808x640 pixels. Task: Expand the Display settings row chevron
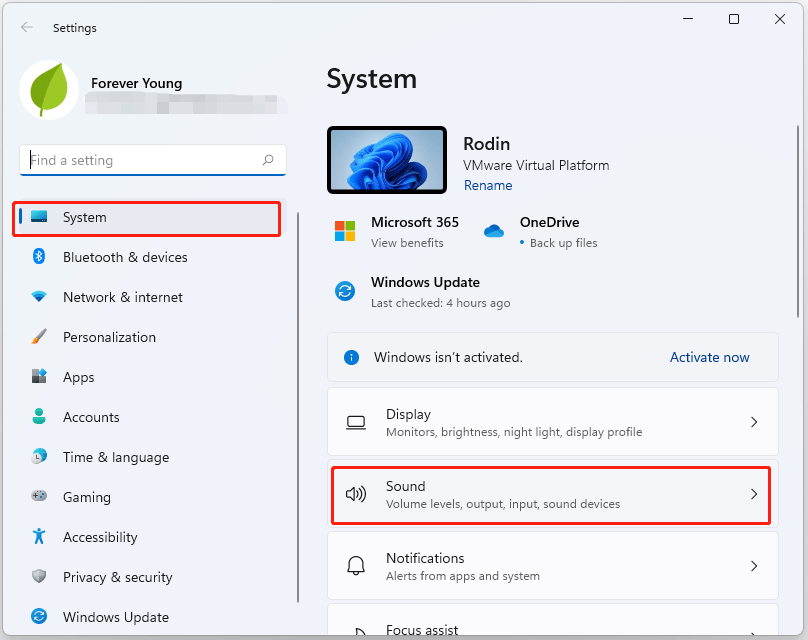click(x=754, y=422)
